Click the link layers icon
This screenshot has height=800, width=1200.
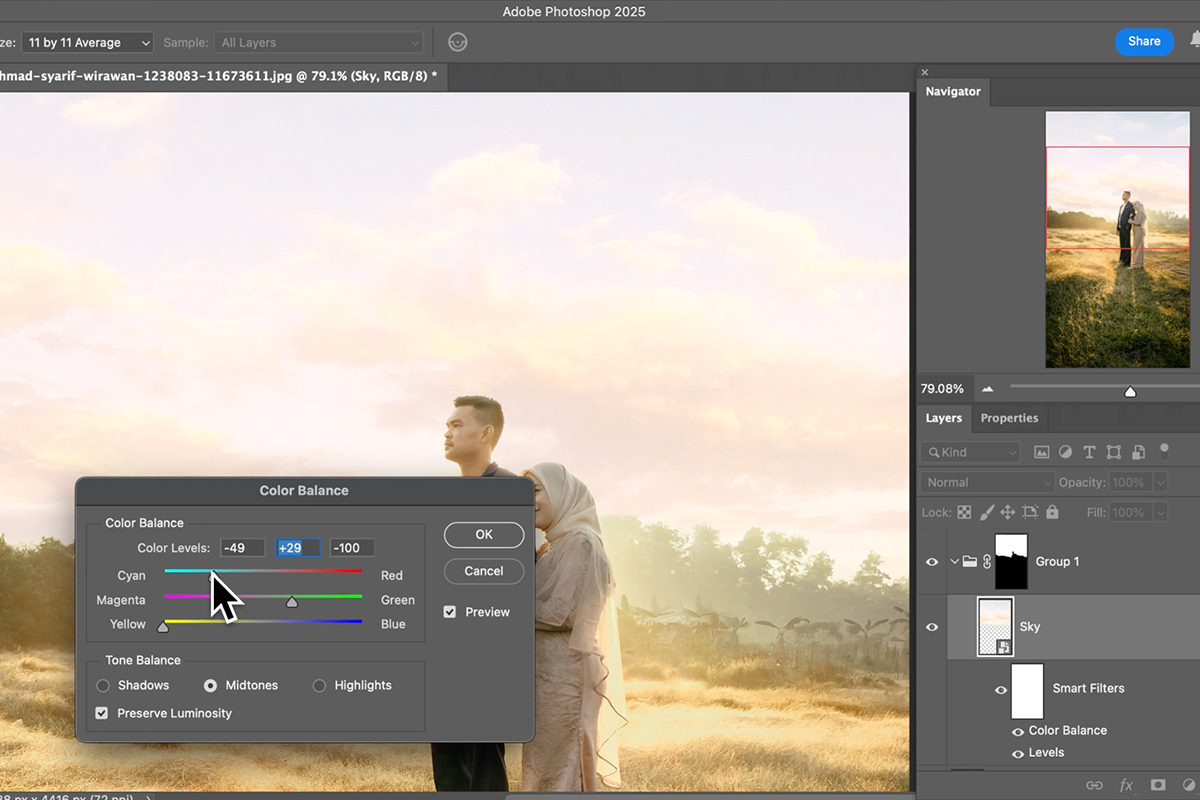(x=1094, y=785)
